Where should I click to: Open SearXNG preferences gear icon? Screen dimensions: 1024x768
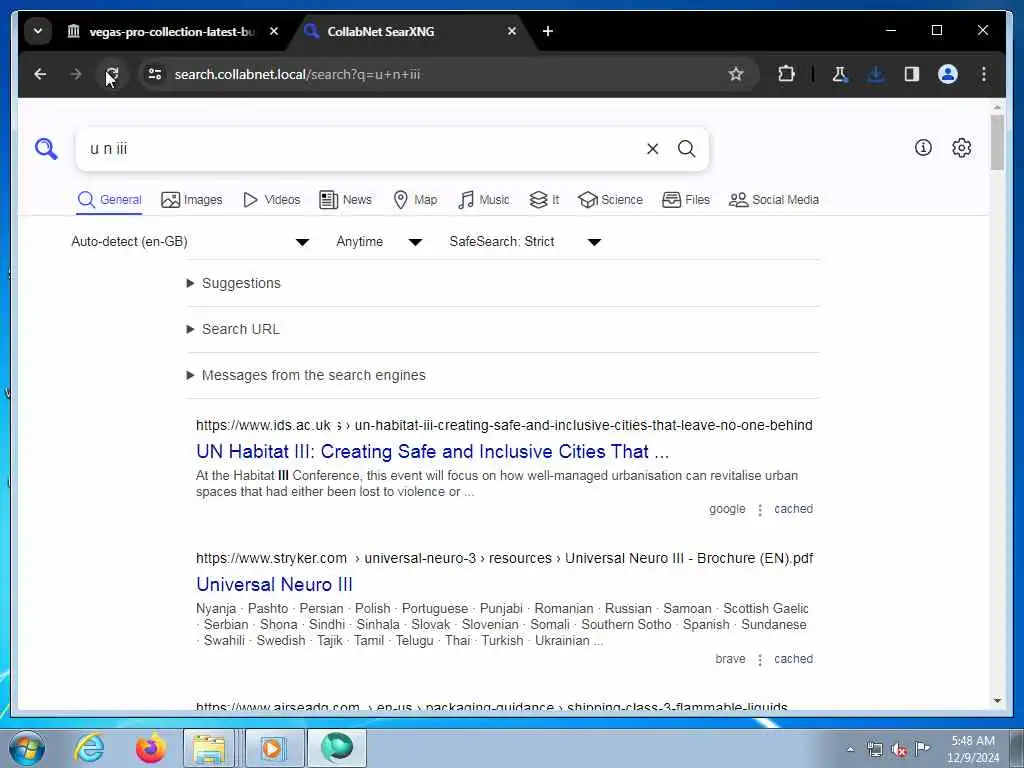click(x=961, y=148)
